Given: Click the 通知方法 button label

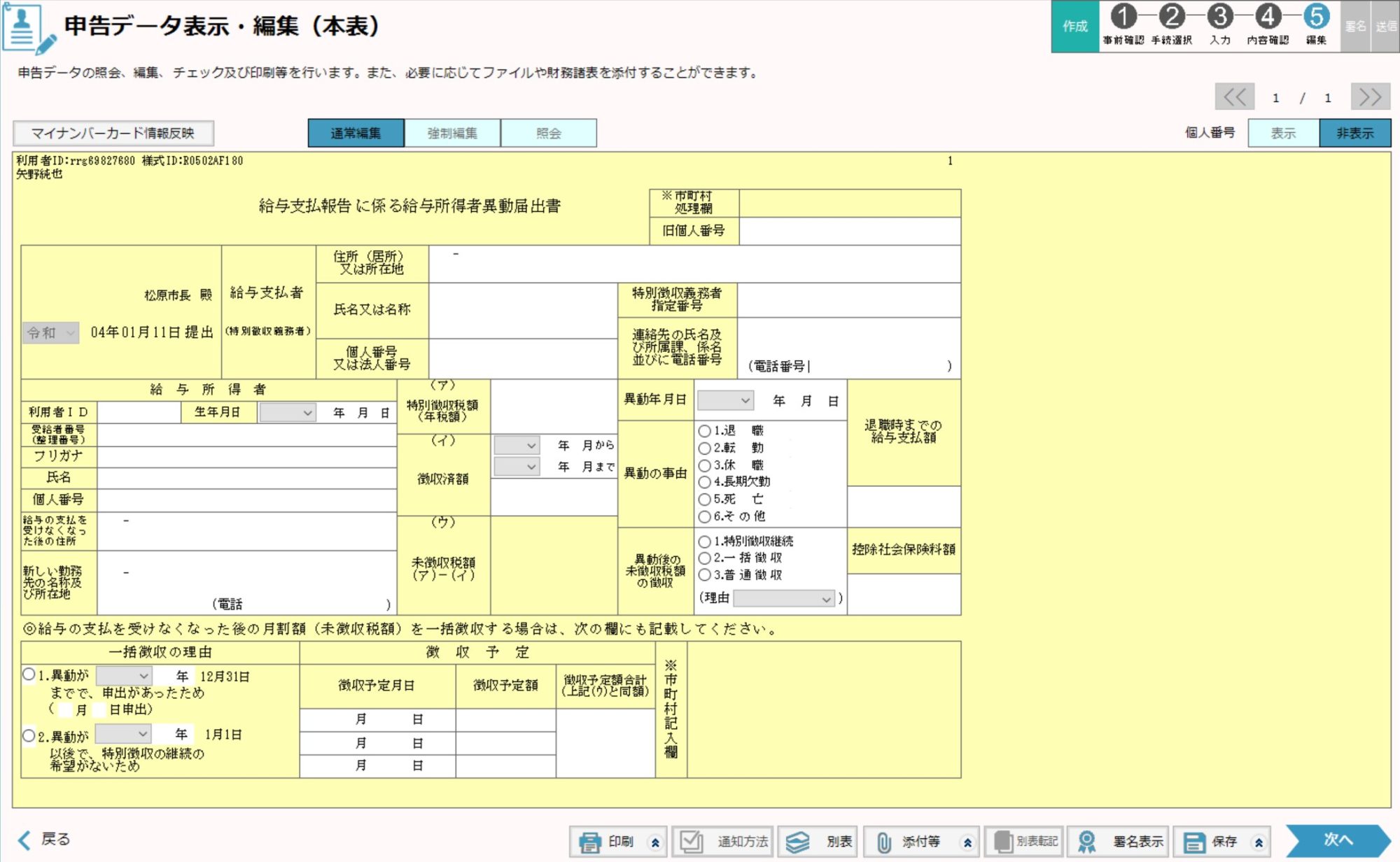Looking at the screenshot, I should [x=742, y=842].
